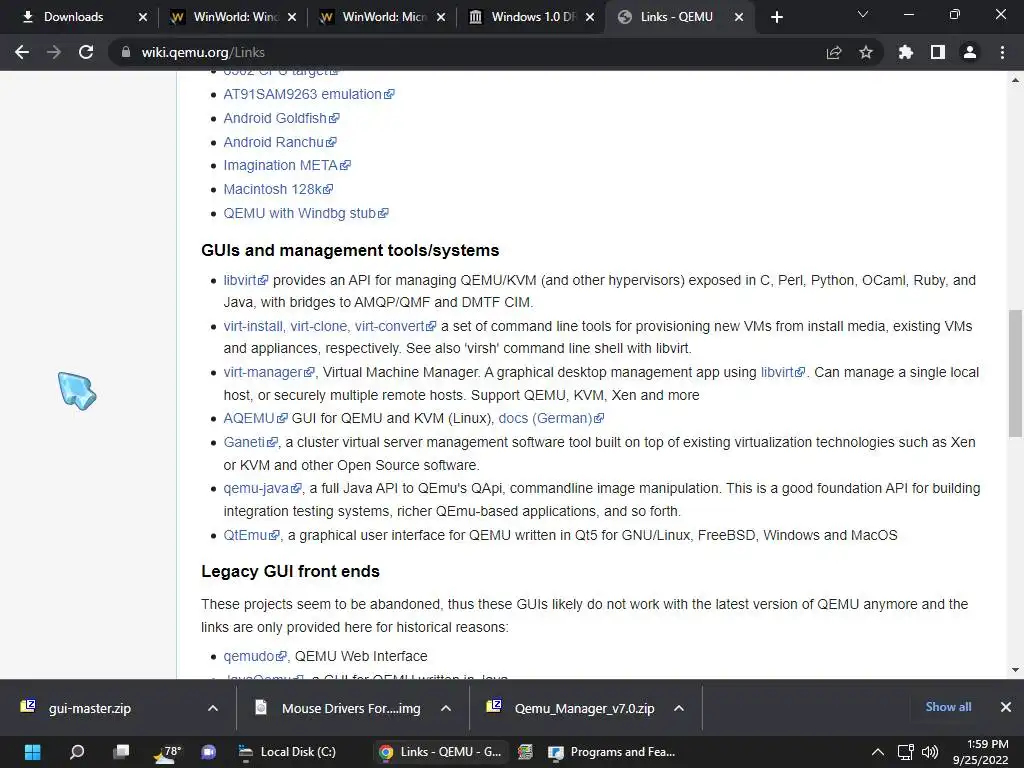Open the Chat app on taskbar
The width and height of the screenshot is (1024, 768).
[208, 752]
